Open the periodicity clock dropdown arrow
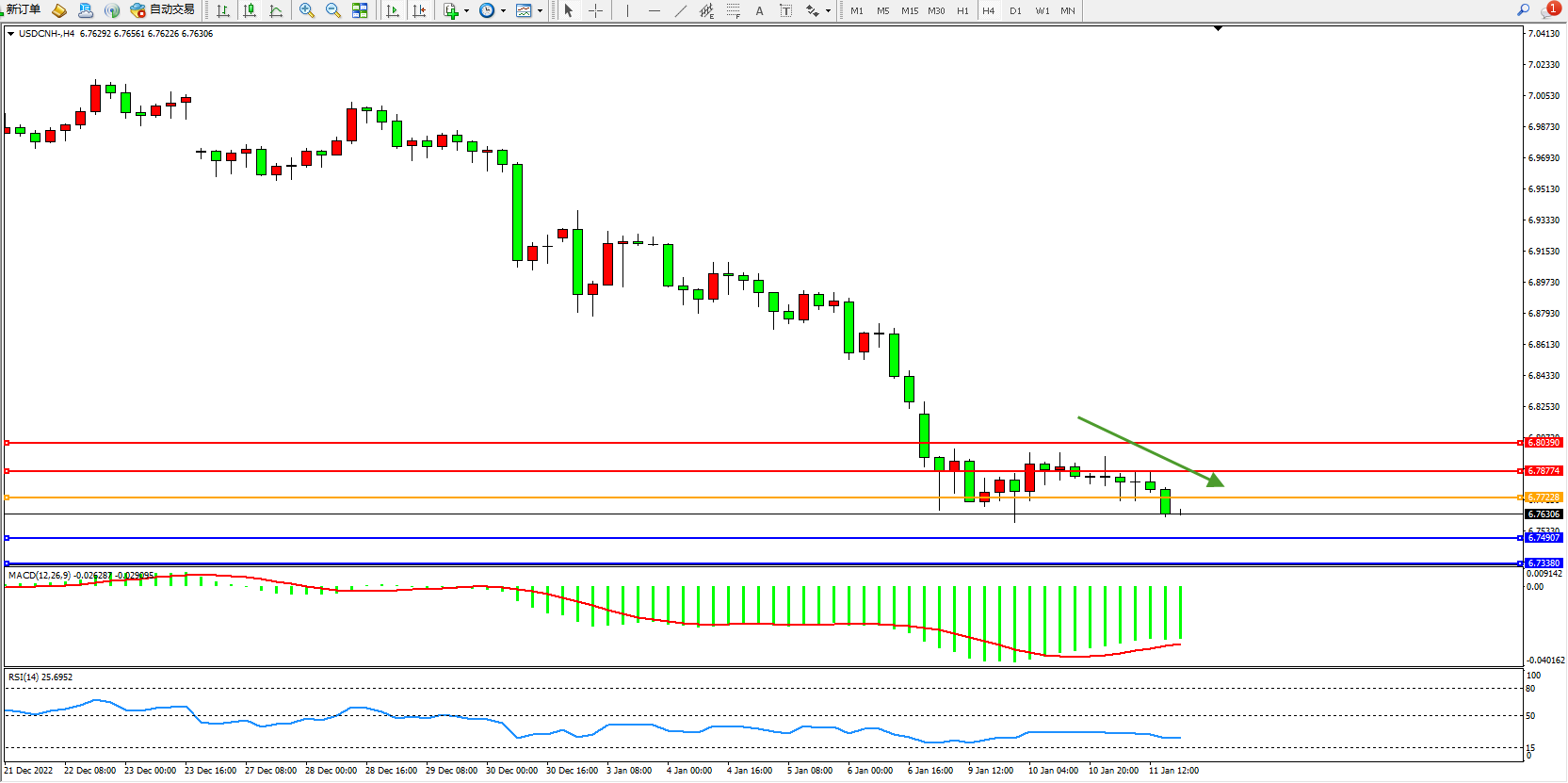The width and height of the screenshot is (1568, 783). pos(503,11)
